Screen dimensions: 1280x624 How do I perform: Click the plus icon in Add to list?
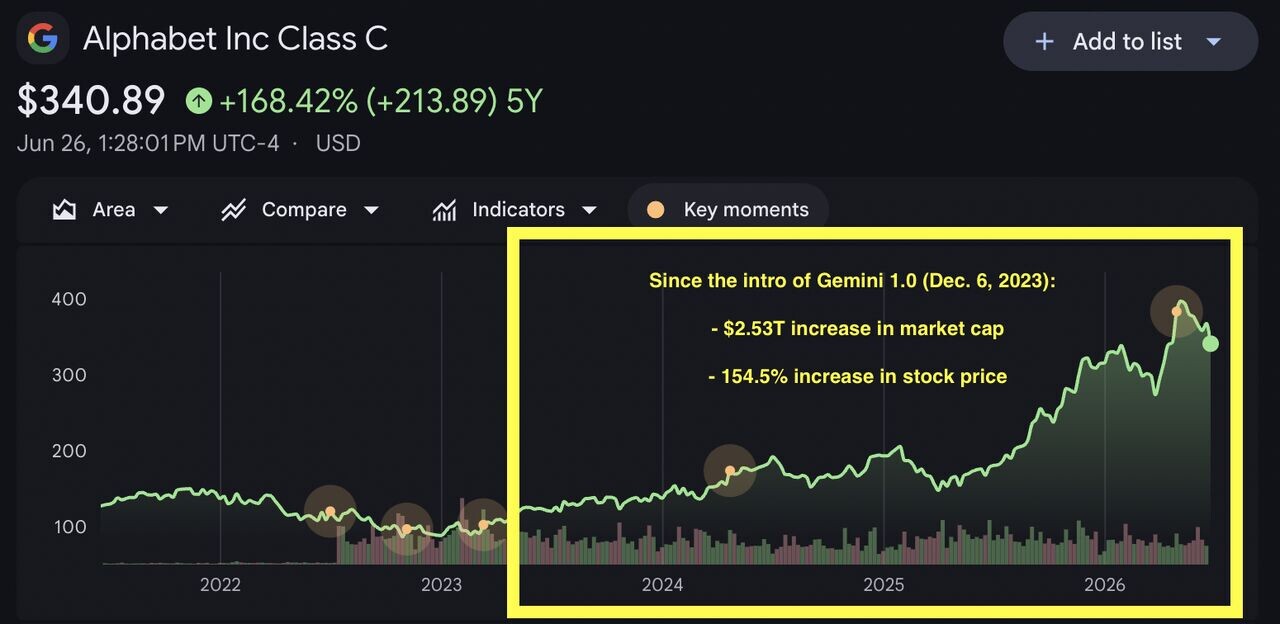pos(1044,42)
